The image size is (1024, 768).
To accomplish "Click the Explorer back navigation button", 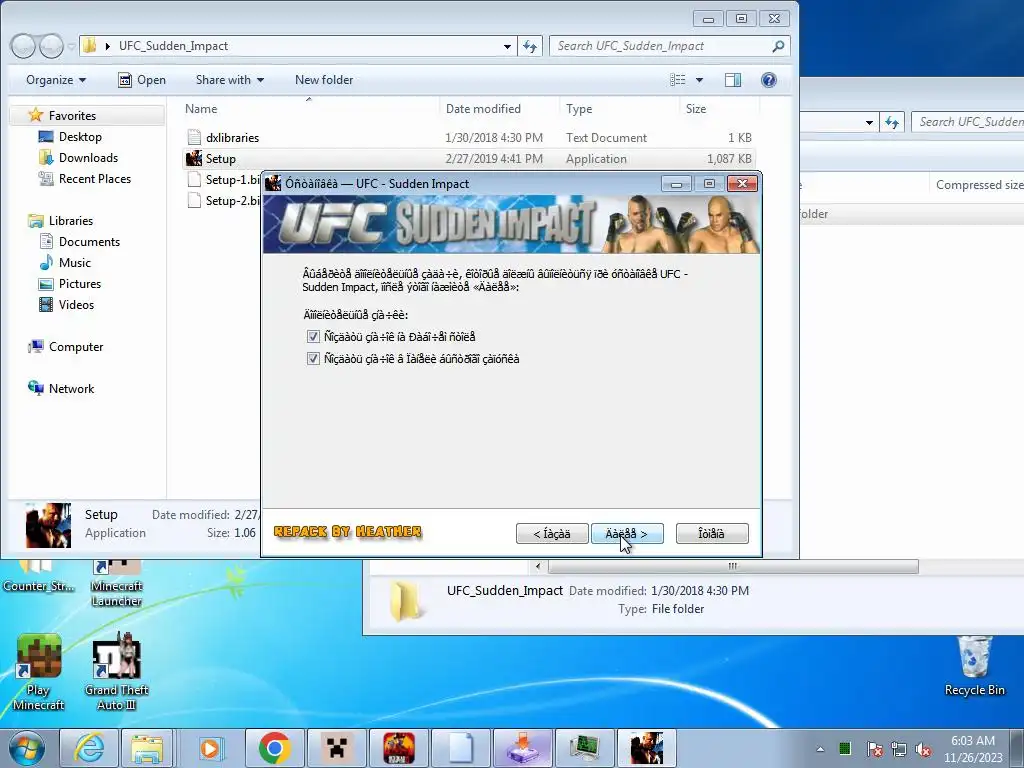I will coord(23,46).
